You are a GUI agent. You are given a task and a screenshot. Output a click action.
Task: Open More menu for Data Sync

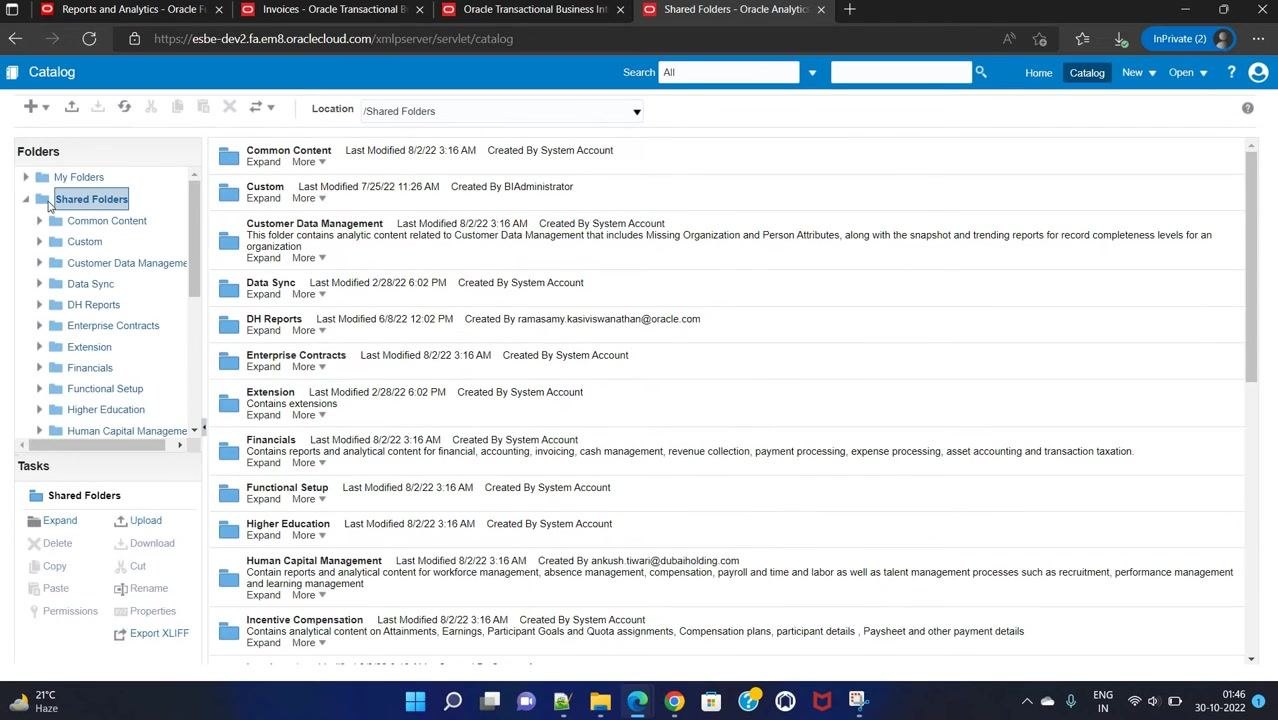click(309, 295)
